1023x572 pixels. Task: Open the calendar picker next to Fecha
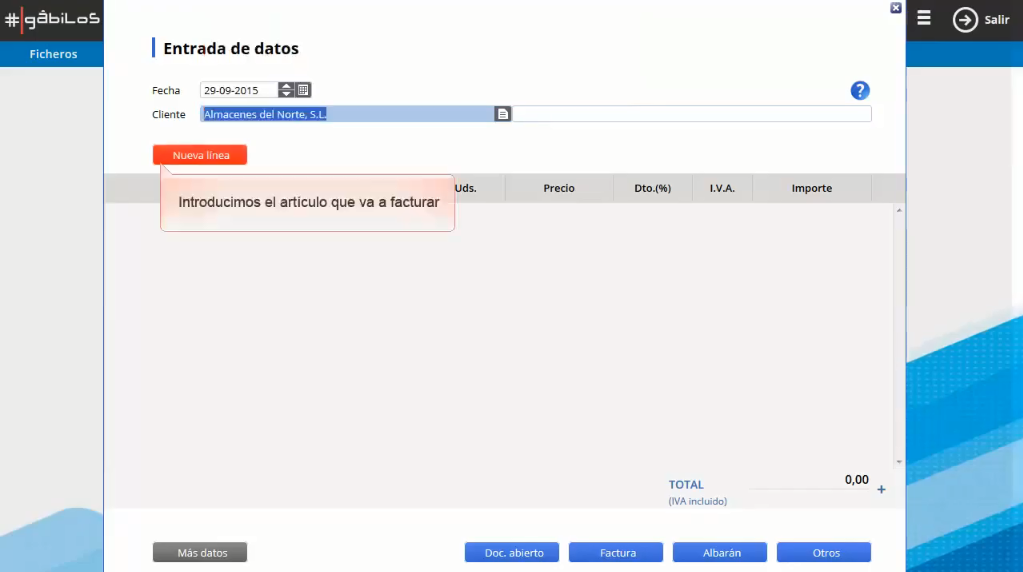pos(303,90)
